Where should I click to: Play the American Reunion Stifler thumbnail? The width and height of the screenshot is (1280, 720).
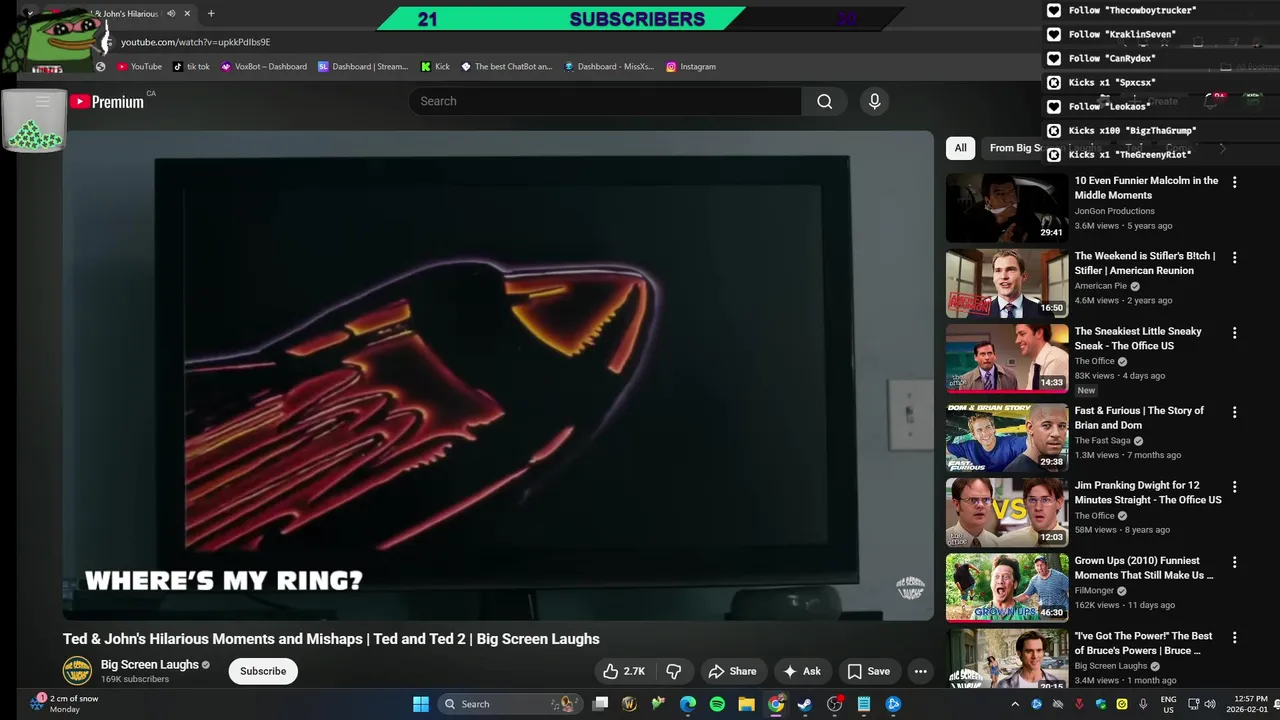1007,283
